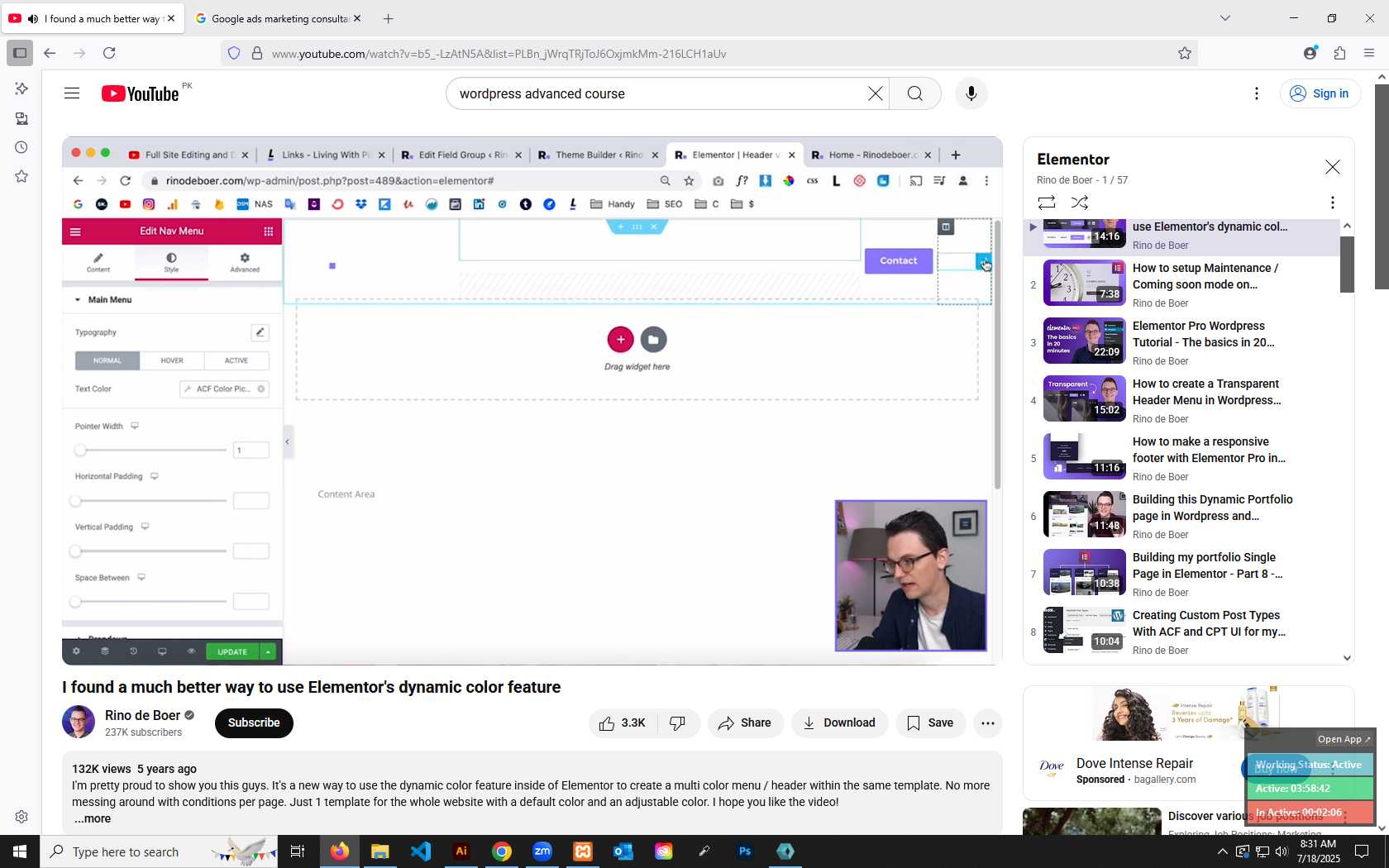Viewport: 1389px width, 868px height.
Task: Sign in to YouTube
Action: pos(1320,93)
